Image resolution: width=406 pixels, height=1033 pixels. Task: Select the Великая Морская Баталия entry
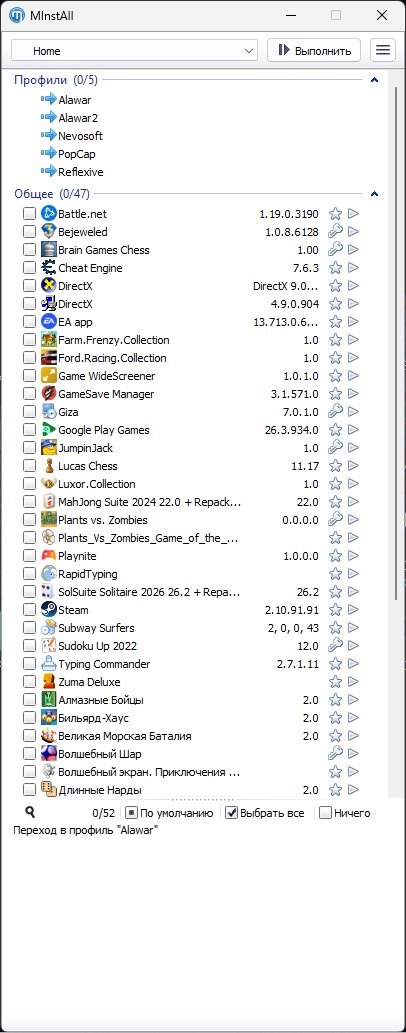click(125, 736)
